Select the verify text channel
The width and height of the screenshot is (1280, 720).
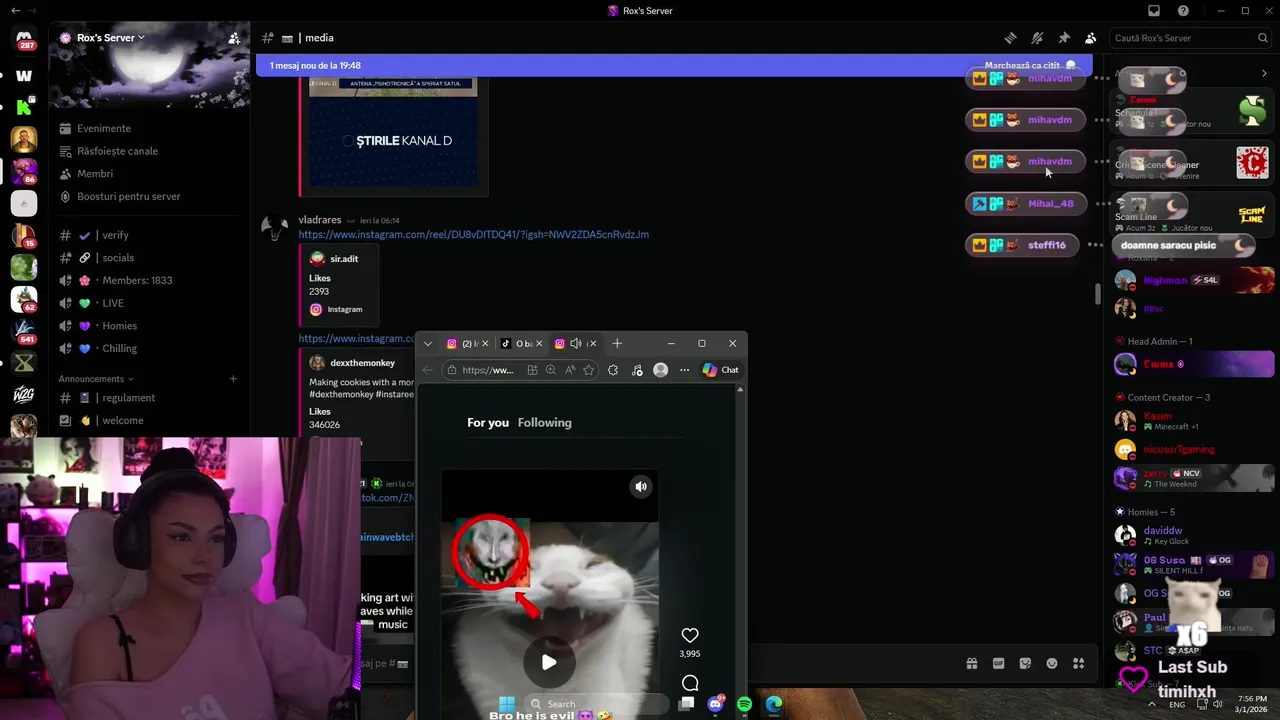coord(150,235)
